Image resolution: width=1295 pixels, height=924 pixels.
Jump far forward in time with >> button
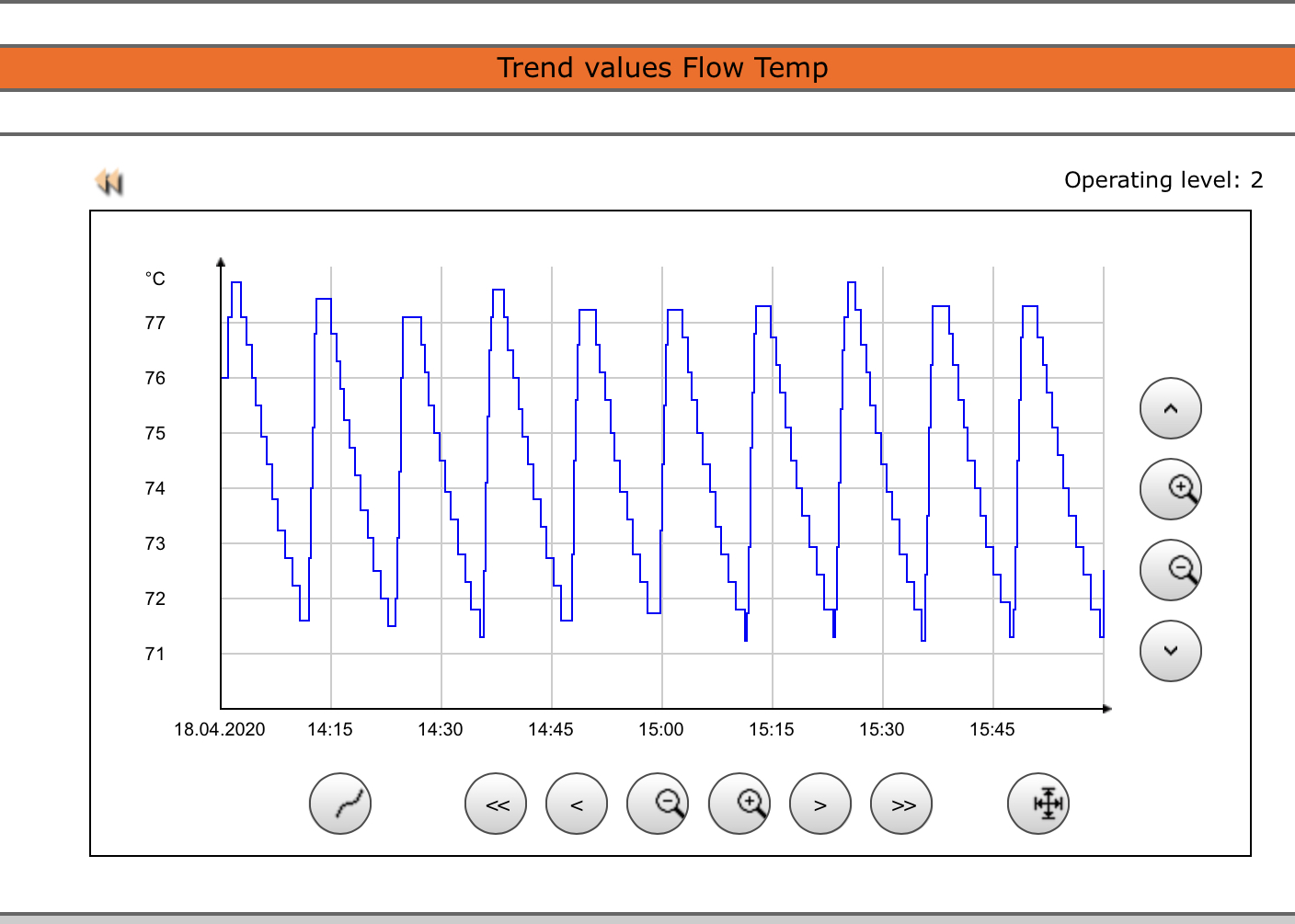pos(901,804)
